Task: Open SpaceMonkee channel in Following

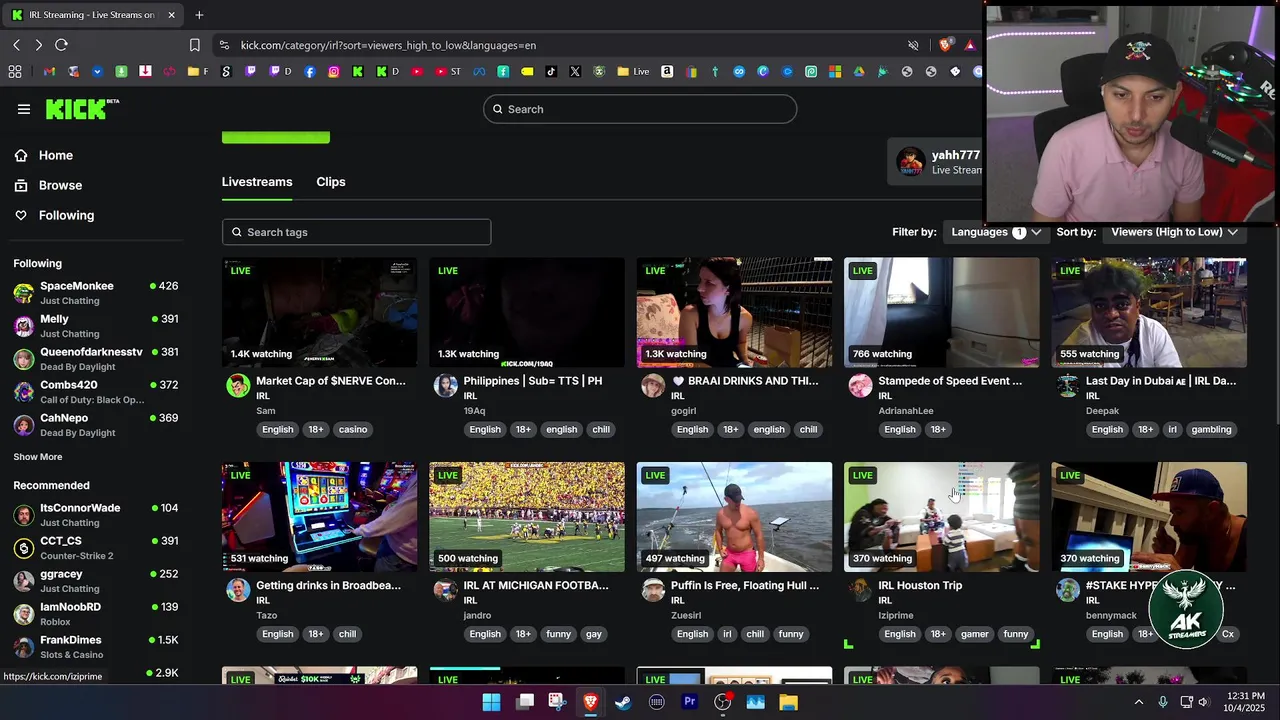Action: pos(96,292)
